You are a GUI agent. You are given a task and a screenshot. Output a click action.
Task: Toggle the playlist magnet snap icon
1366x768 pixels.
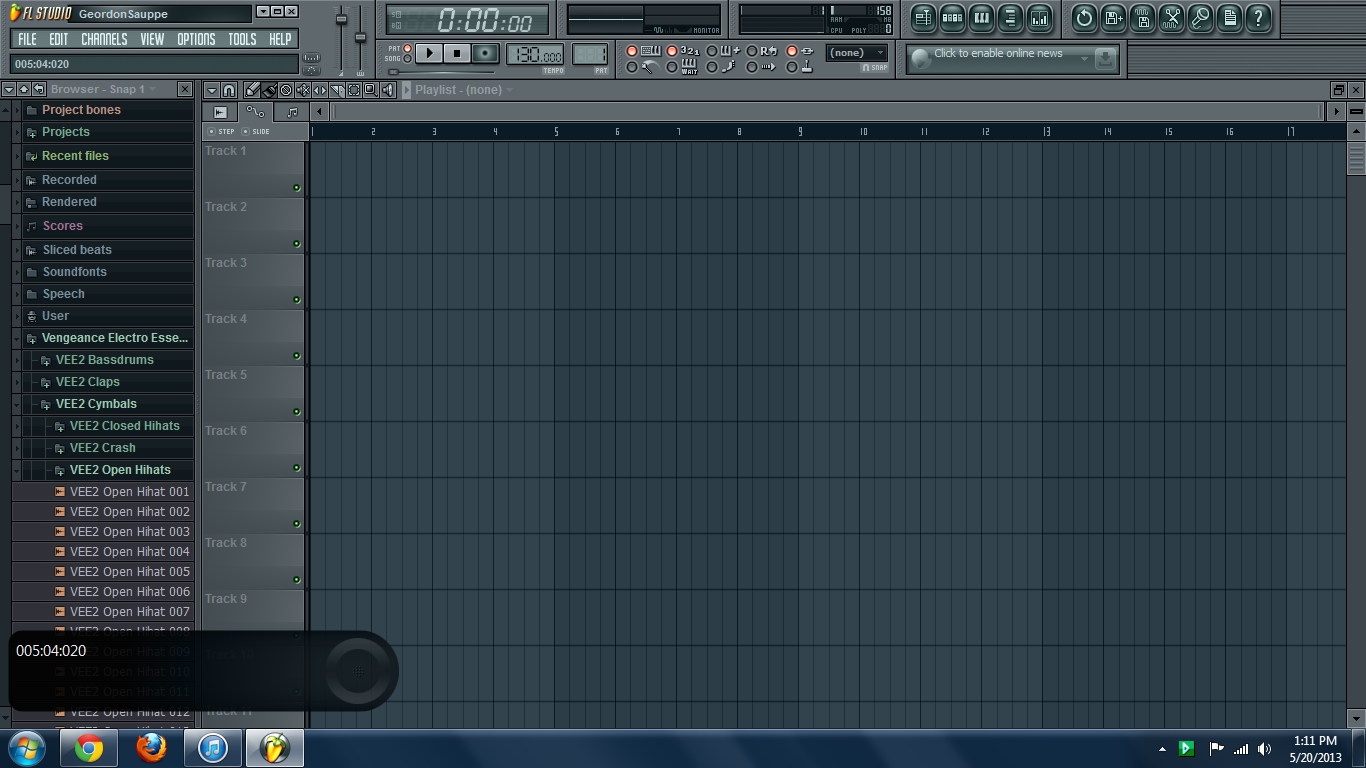click(x=229, y=90)
